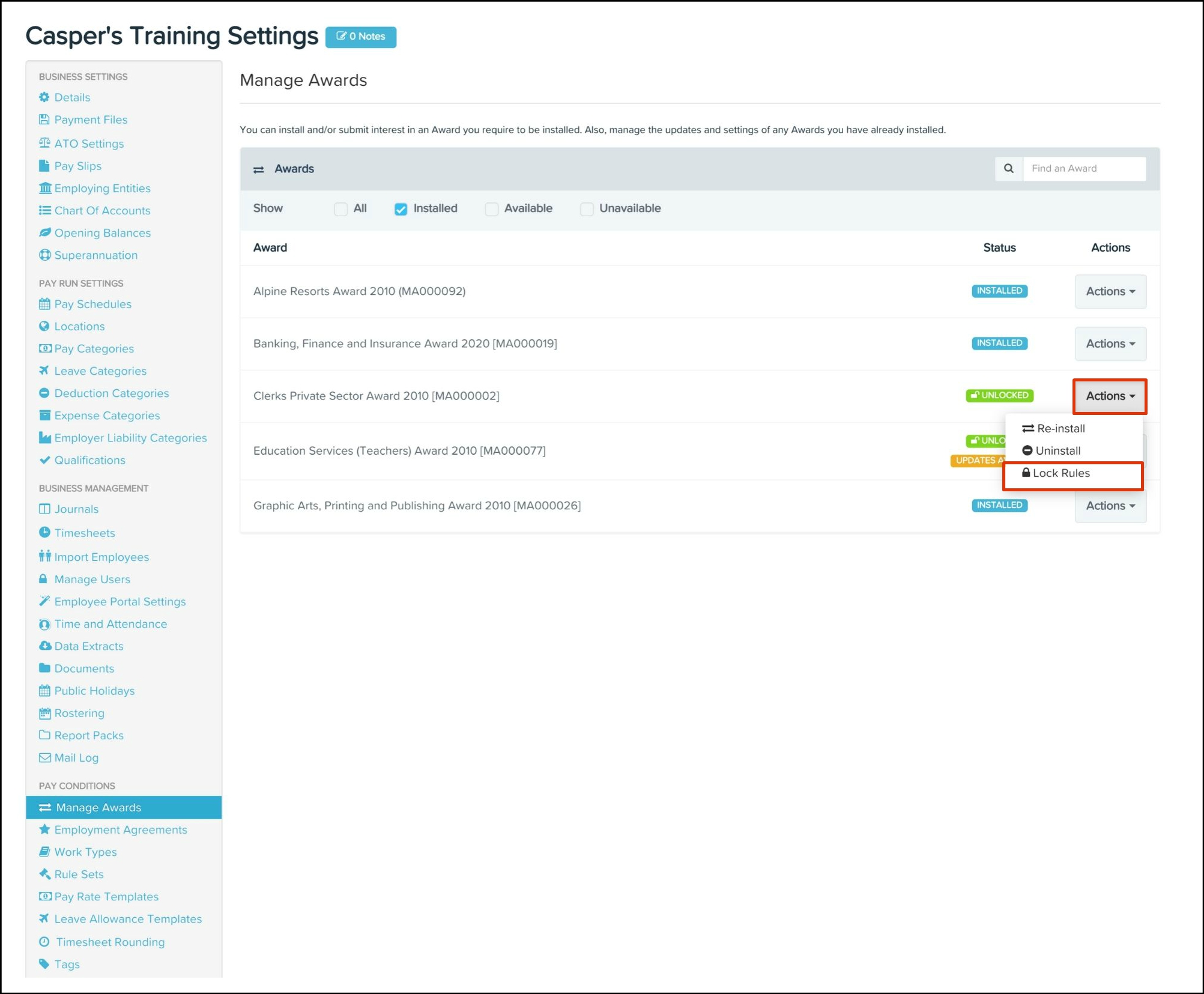Uncheck the Installed filter checkbox
Image resolution: width=1204 pixels, height=994 pixels.
[401, 208]
